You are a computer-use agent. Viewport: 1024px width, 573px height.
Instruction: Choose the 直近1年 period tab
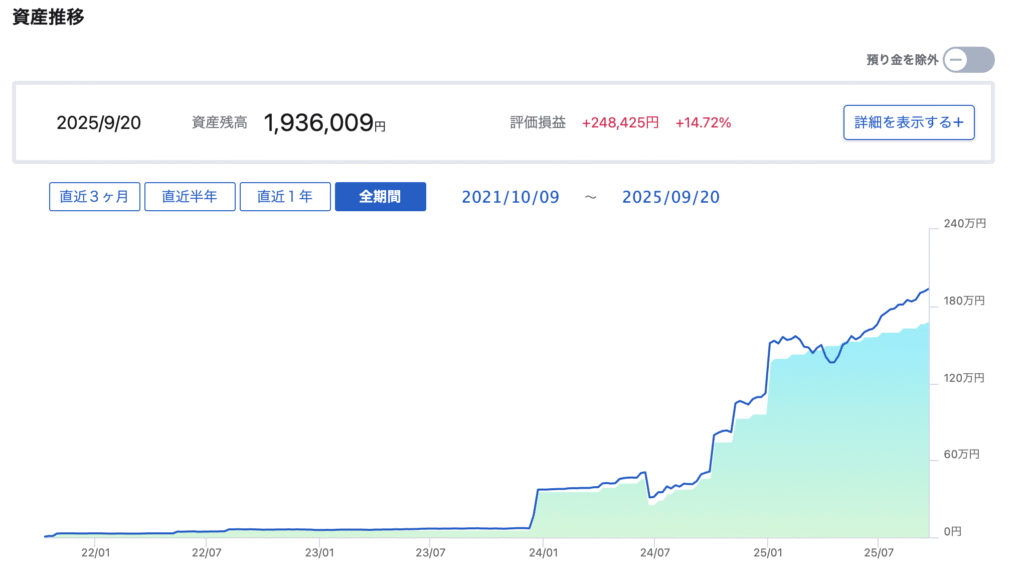[x=285, y=197]
